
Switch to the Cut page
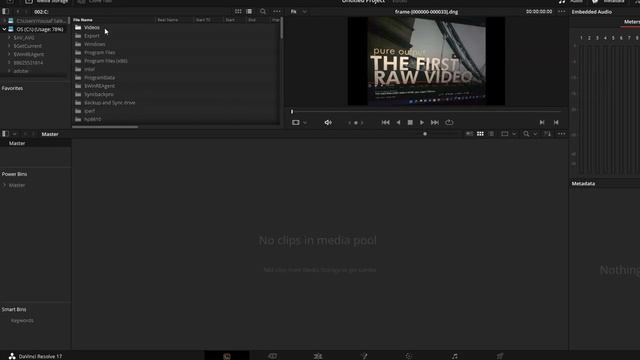click(272, 356)
